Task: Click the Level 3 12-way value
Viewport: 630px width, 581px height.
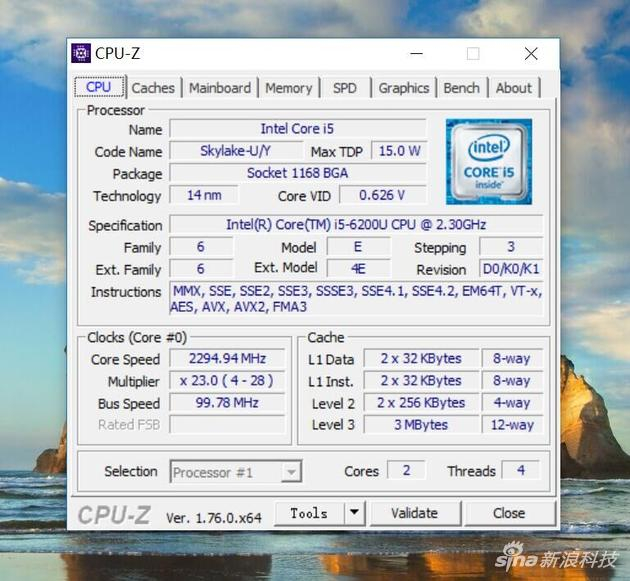Action: pyautogui.click(x=512, y=424)
